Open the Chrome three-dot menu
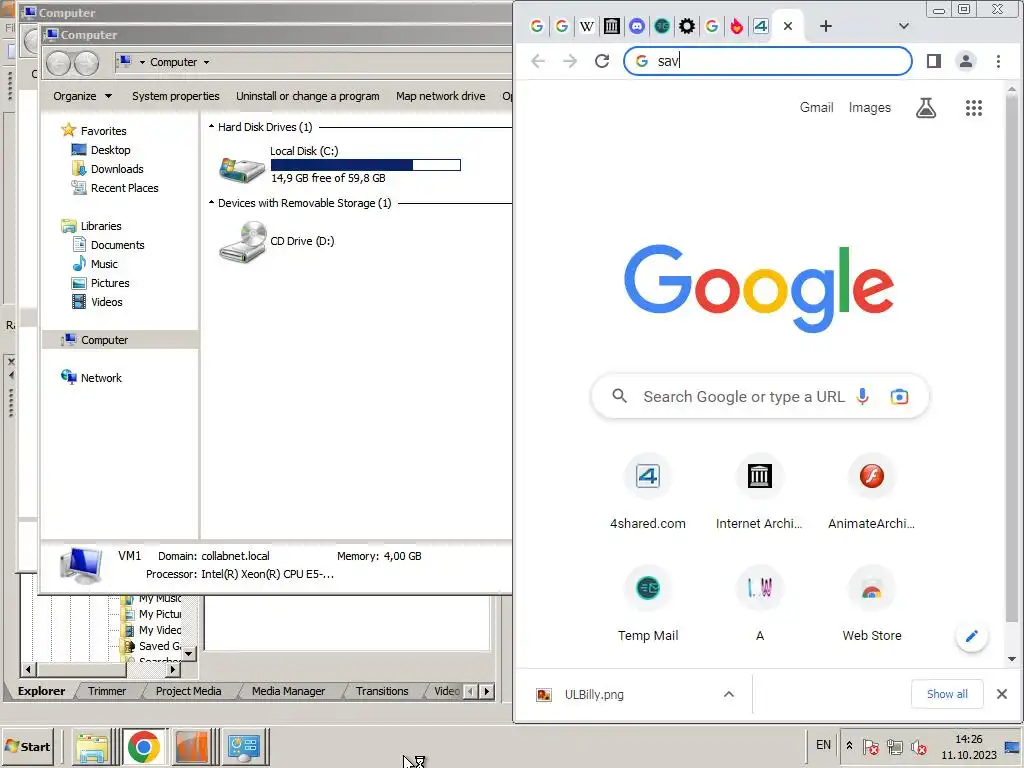This screenshot has width=1024, height=768. [x=998, y=61]
